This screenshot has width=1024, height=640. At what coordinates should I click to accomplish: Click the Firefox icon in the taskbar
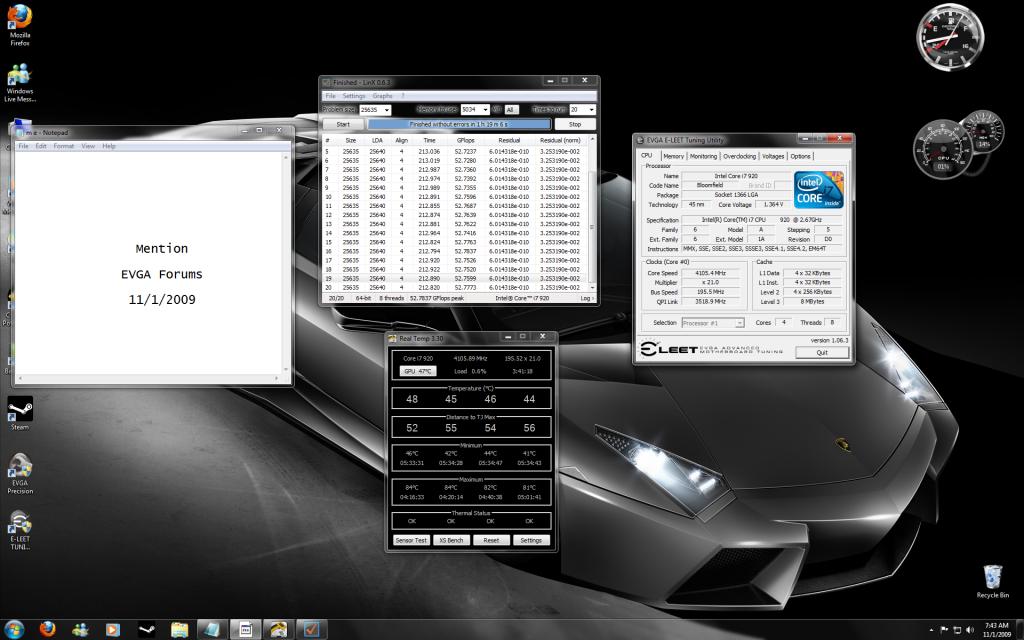46,629
